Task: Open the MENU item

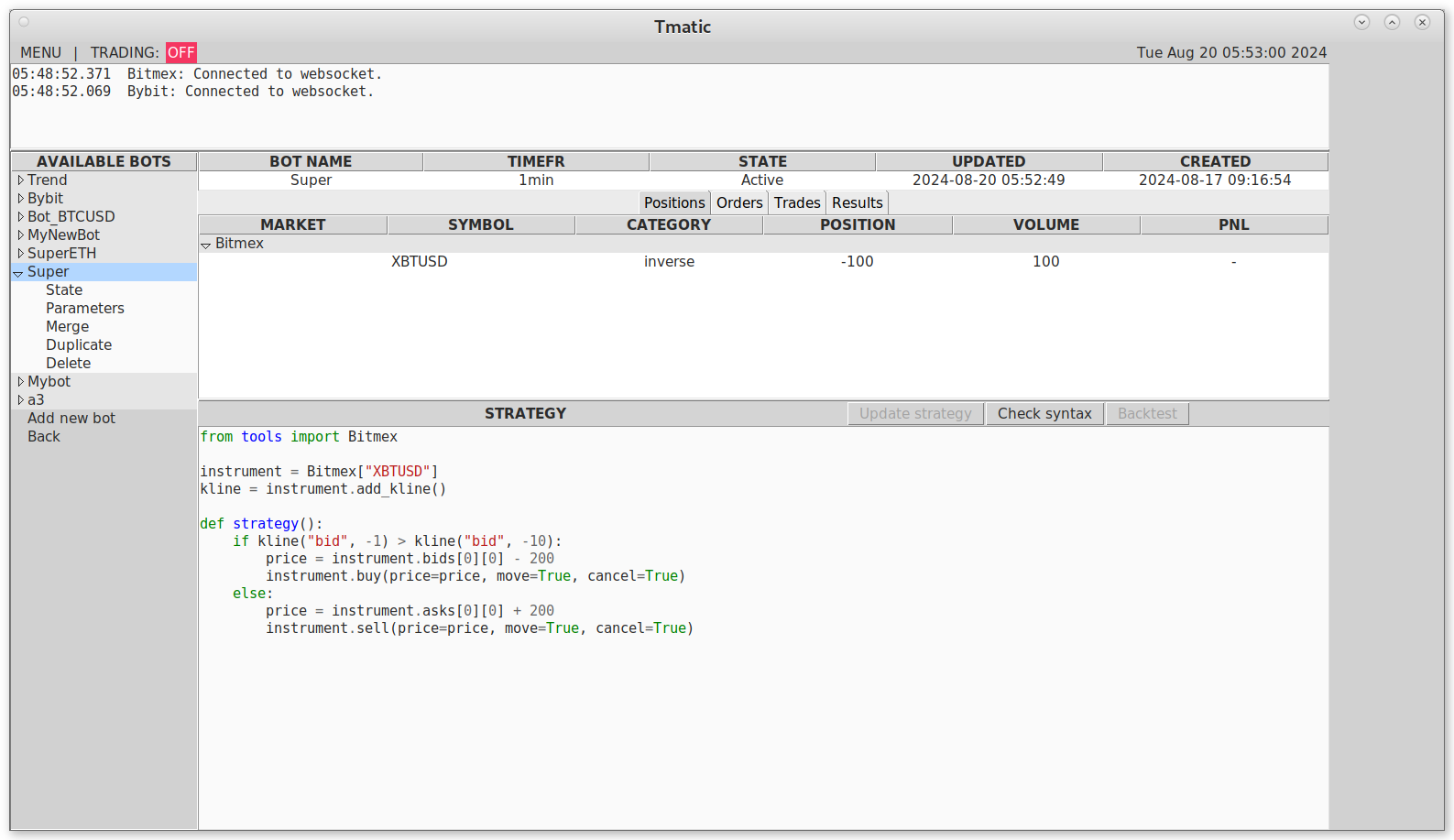Action: click(41, 53)
